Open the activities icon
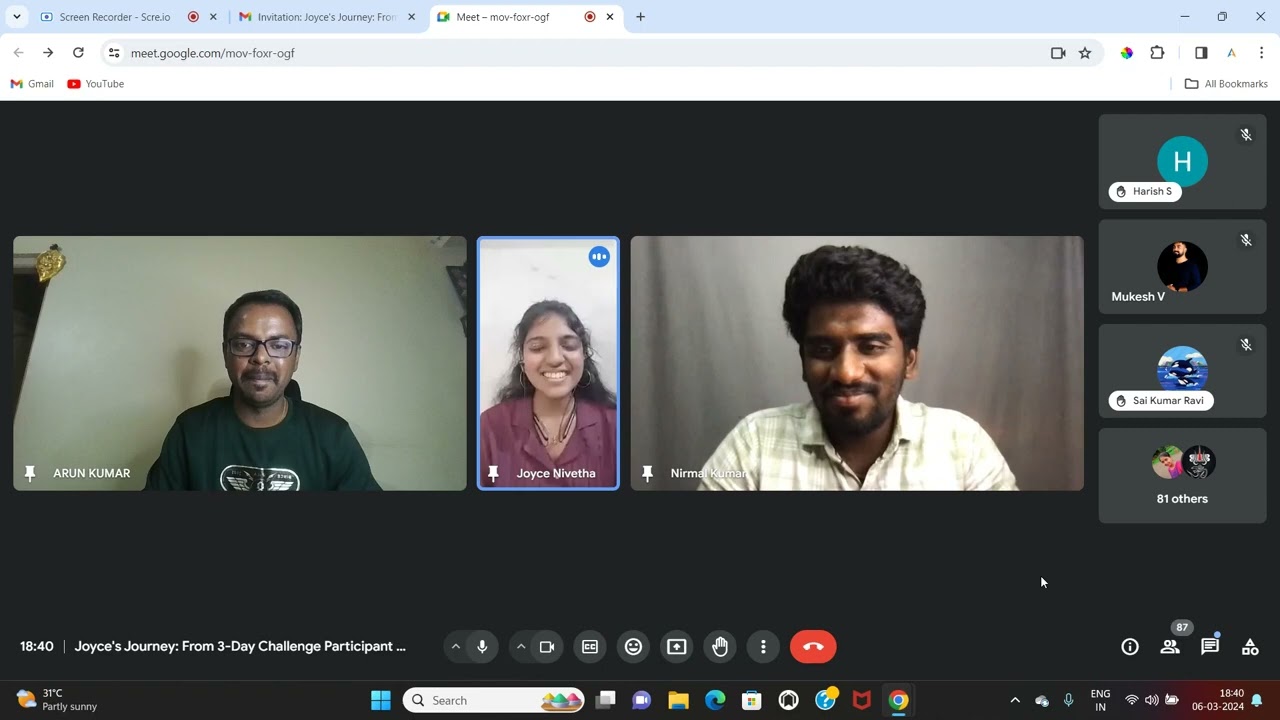The width and height of the screenshot is (1280, 720). 1250,647
